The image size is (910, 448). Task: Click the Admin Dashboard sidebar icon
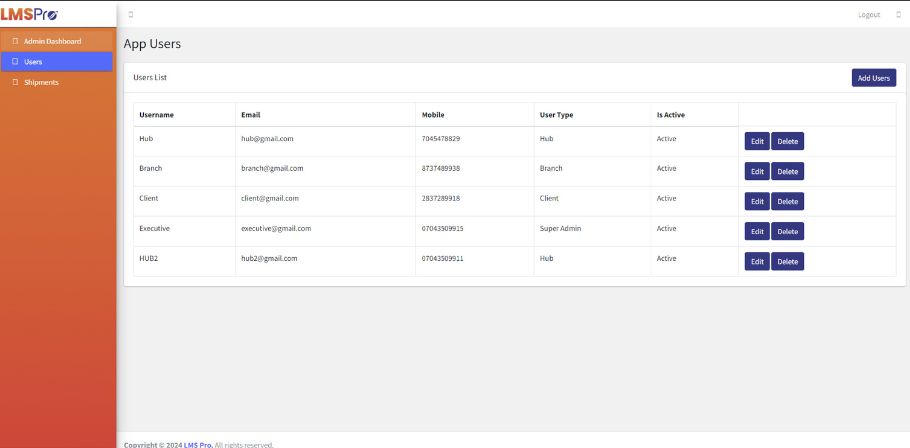(x=15, y=41)
